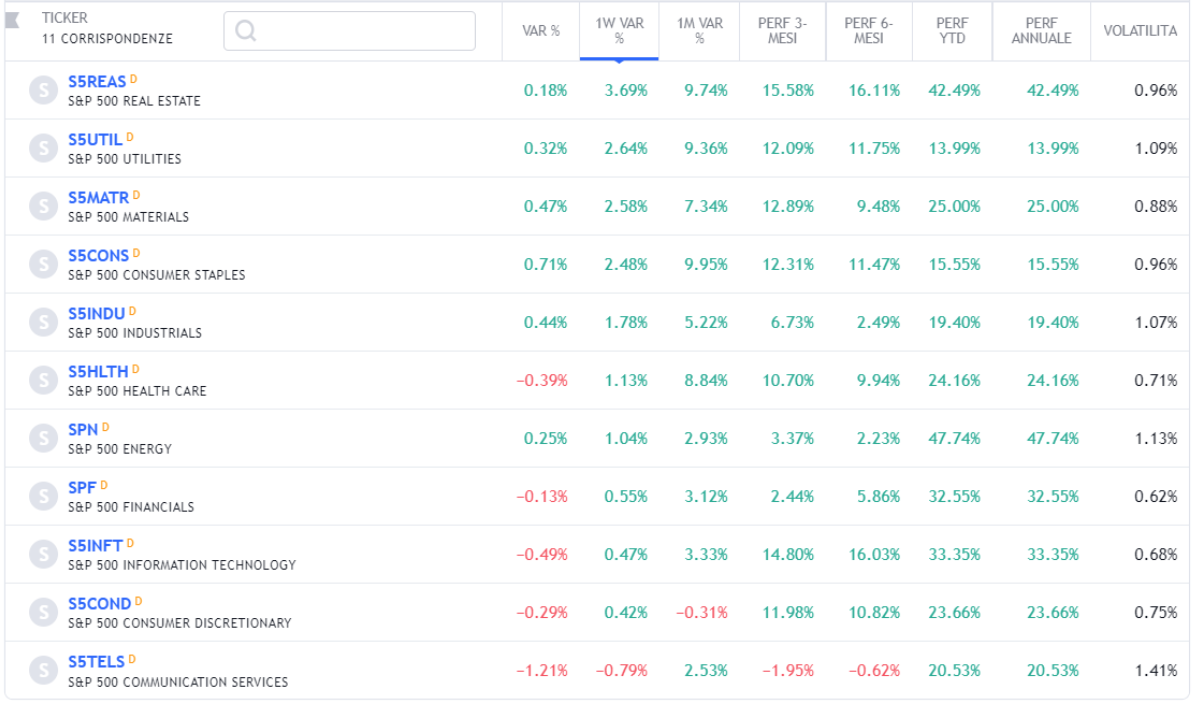The height and width of the screenshot is (706, 1194).
Task: Open the S5COND ticker link
Action: point(99,604)
